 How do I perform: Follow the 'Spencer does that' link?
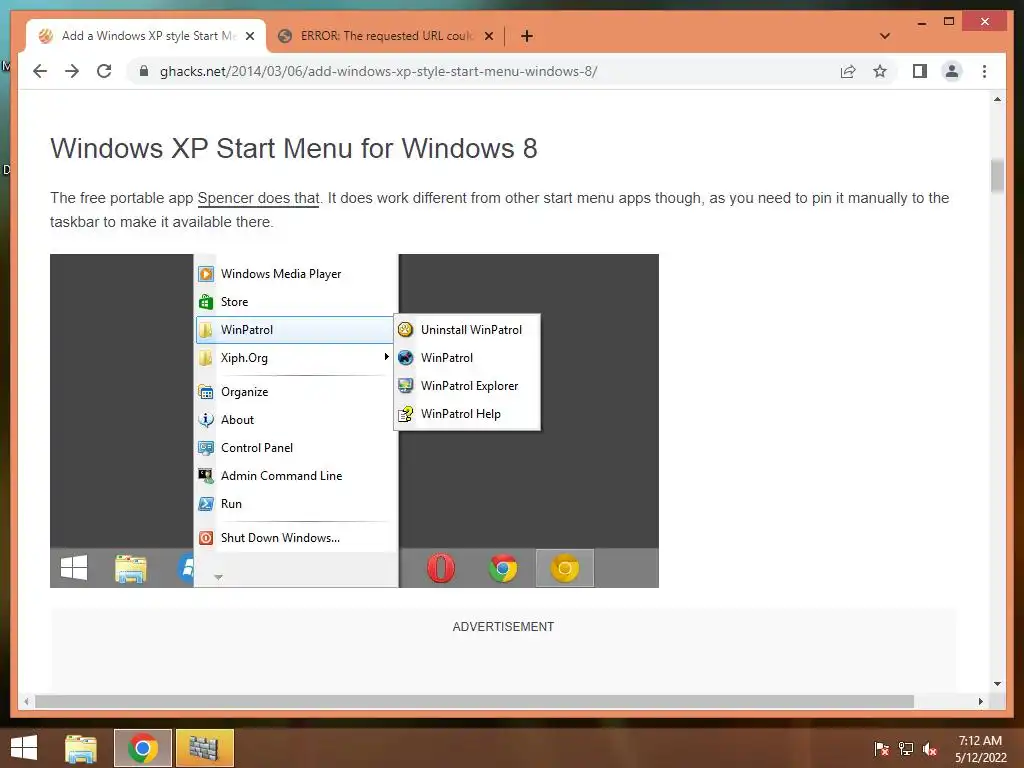tap(259, 198)
